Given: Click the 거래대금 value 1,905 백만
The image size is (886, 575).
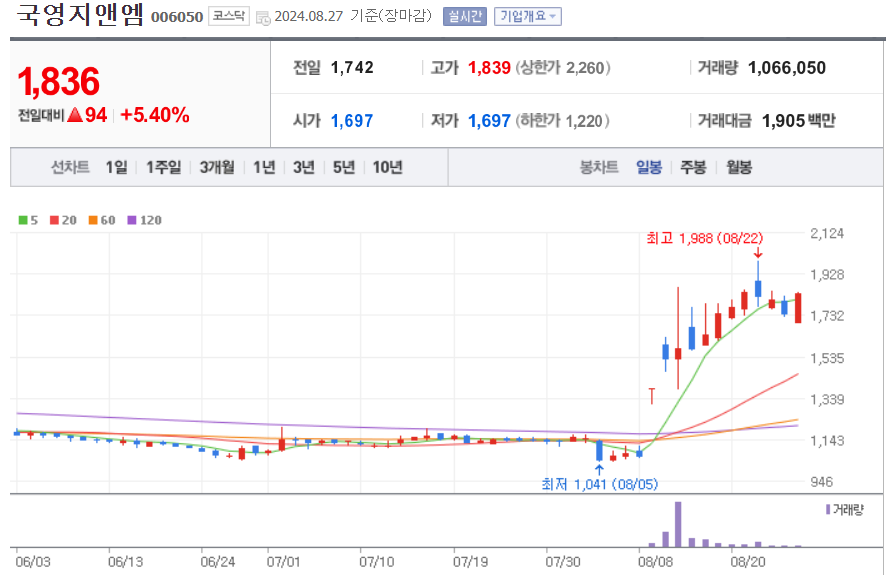Looking at the screenshot, I should [x=798, y=121].
